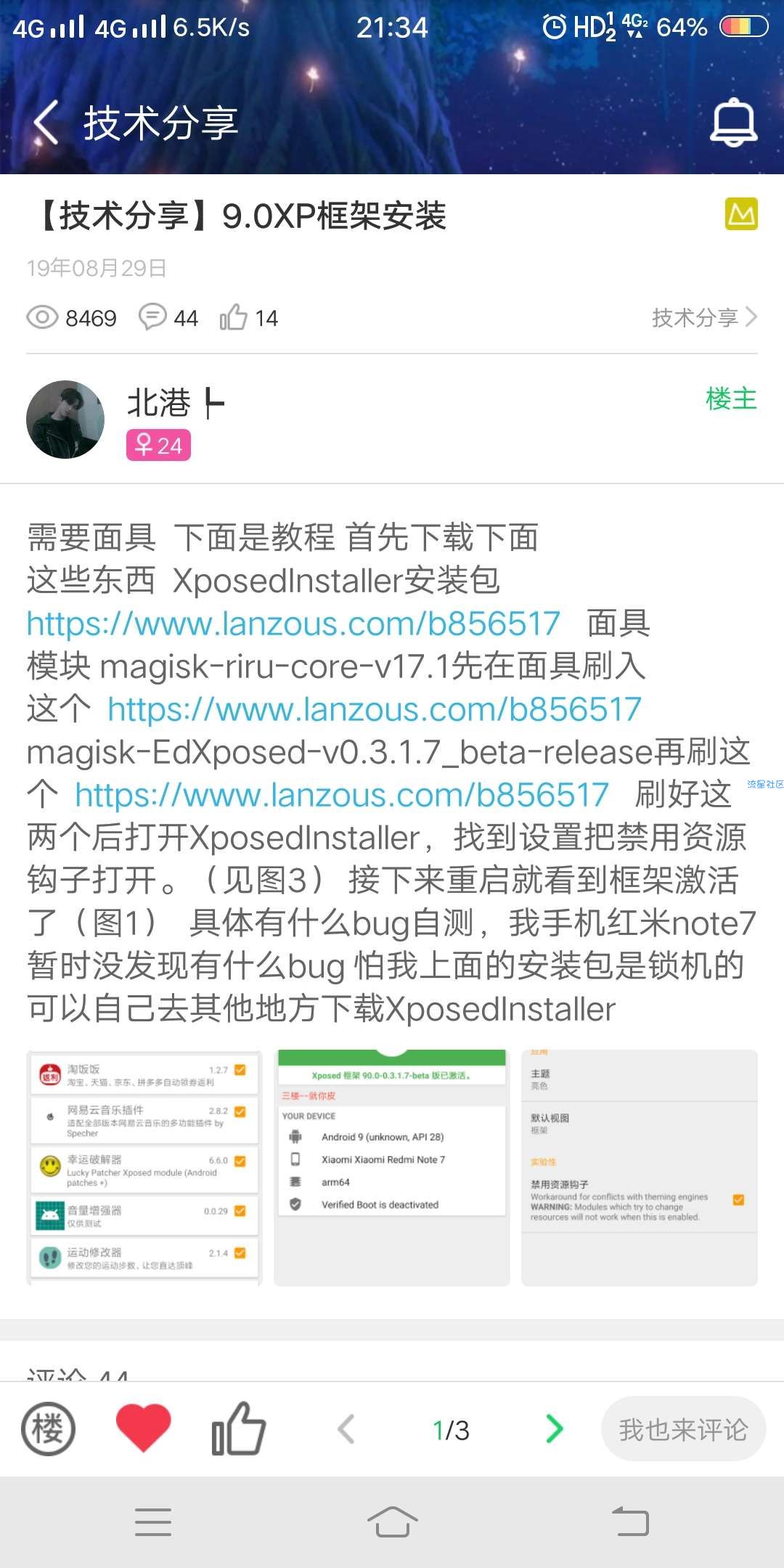Tap the Android home navigation button
Screen dimensions: 784x1568
[392, 1522]
